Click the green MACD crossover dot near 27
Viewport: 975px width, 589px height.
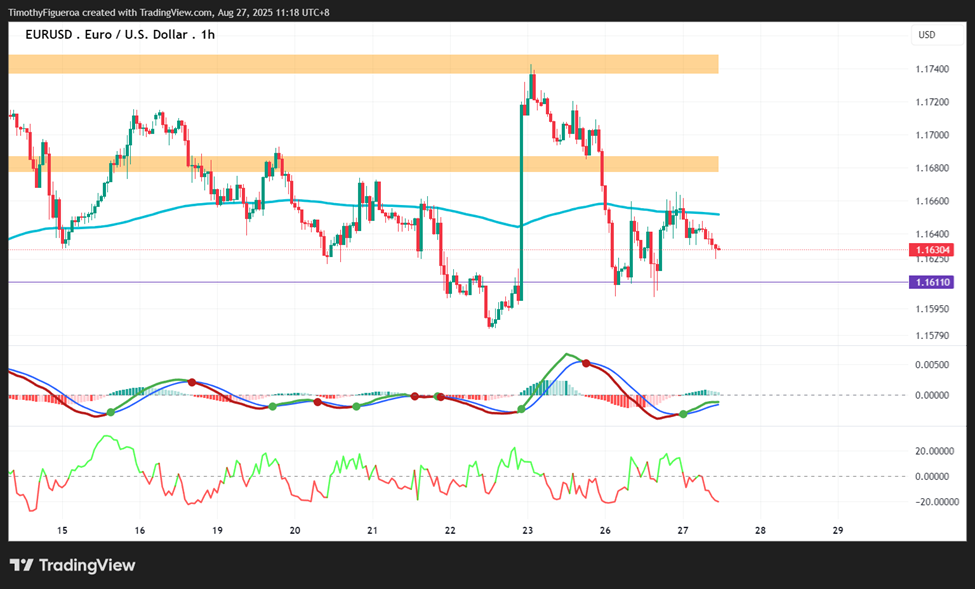tap(683, 414)
